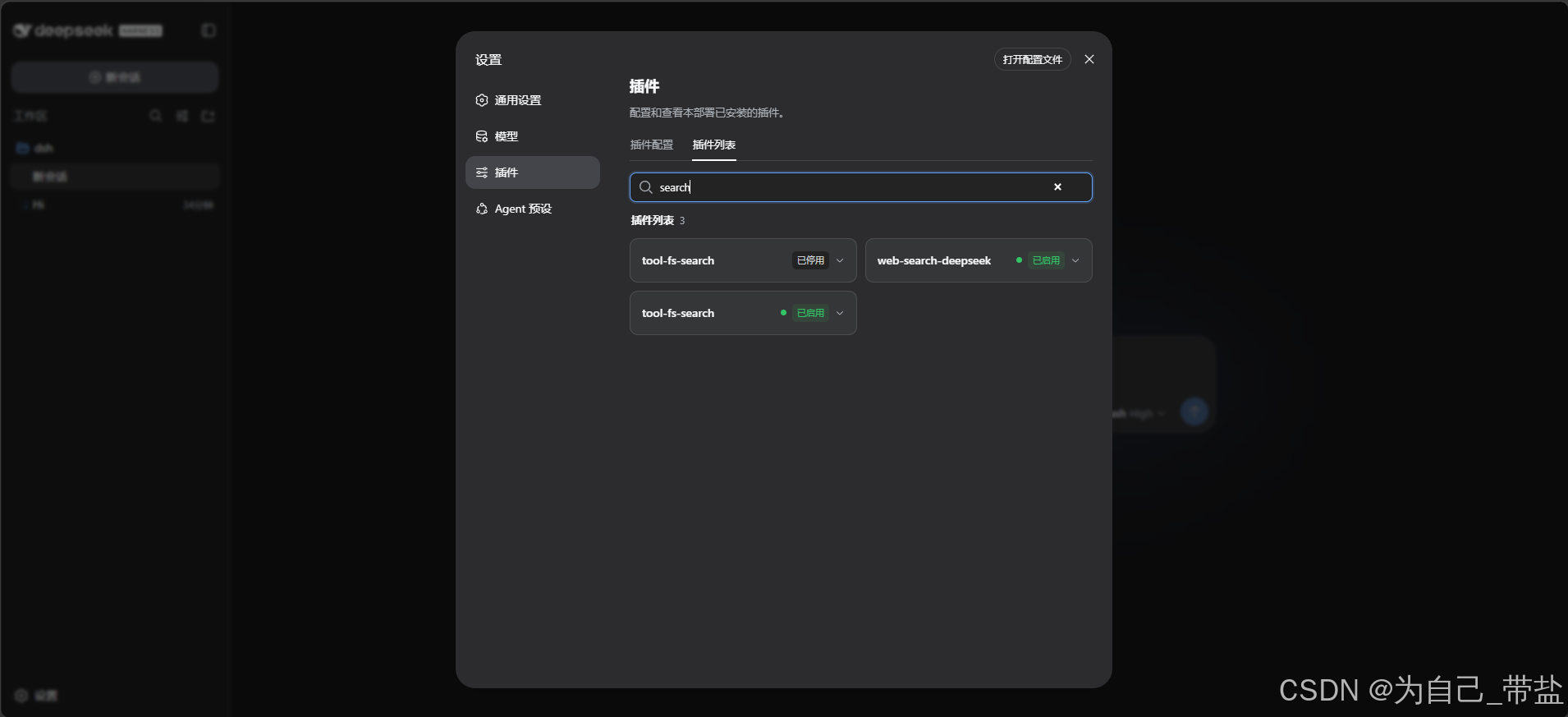This screenshot has width=1568, height=717.
Task: Expand the disabled tool-fs-search plugin chevron
Action: click(x=840, y=260)
